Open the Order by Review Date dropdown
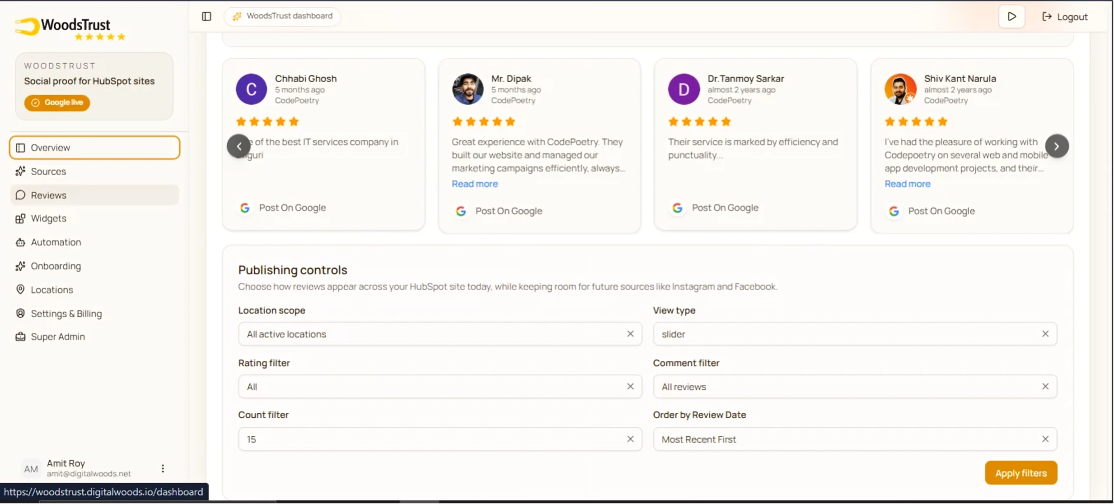The height and width of the screenshot is (504, 1114). click(855, 439)
